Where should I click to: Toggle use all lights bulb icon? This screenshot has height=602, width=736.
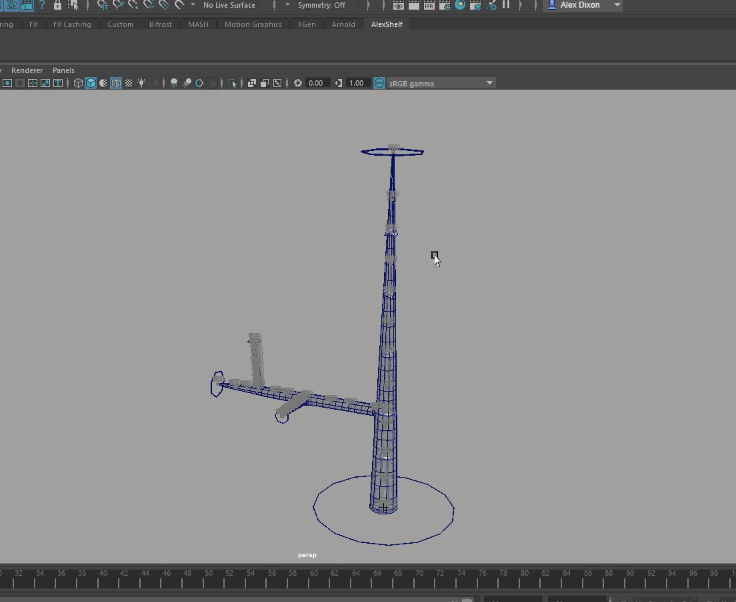[141, 83]
